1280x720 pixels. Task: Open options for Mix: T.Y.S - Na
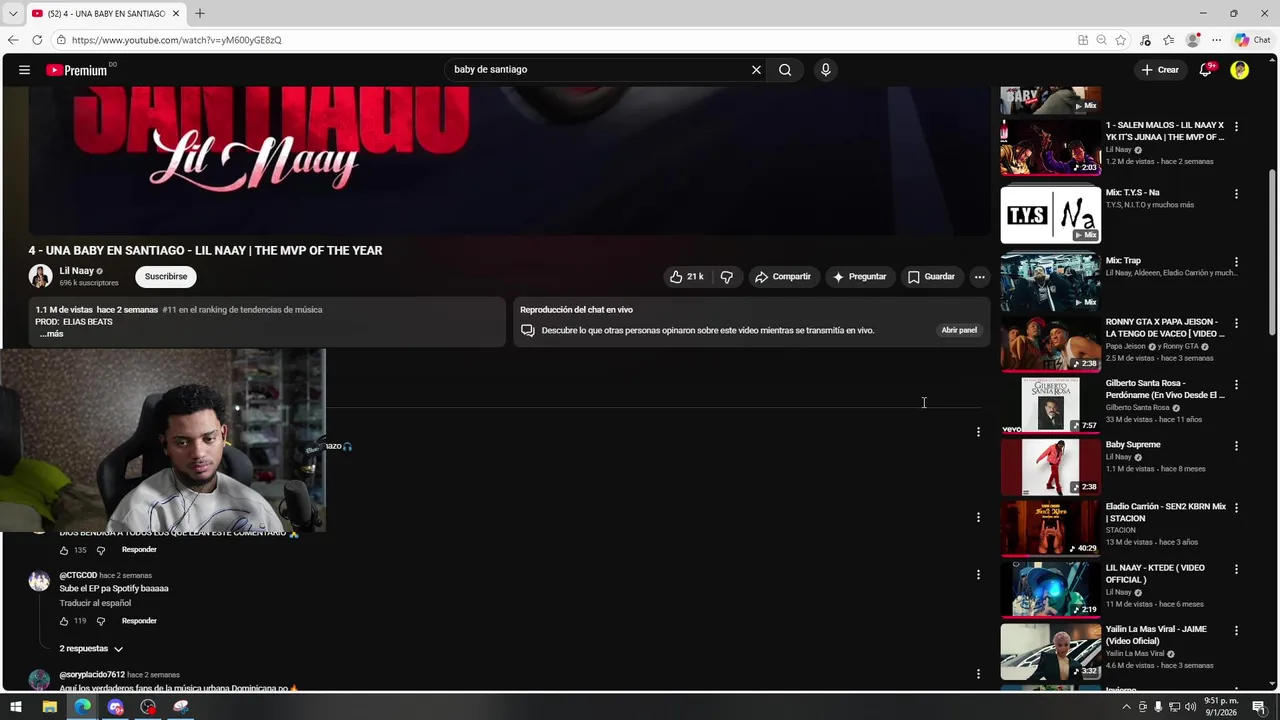tap(1236, 194)
